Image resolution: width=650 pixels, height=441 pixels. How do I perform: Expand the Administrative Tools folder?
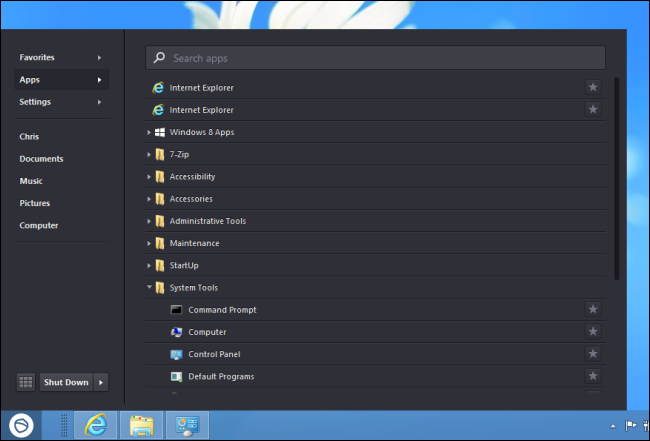click(149, 221)
